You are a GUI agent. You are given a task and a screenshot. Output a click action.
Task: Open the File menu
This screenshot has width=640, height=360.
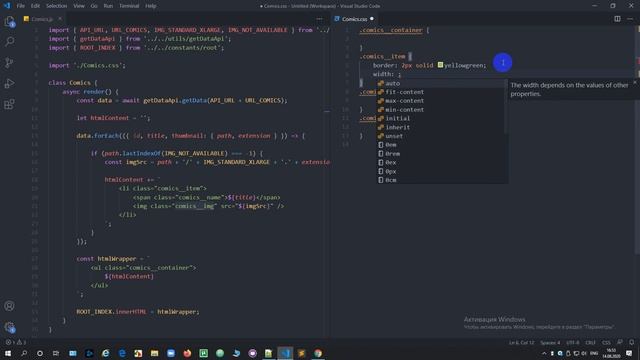pyautogui.click(x=20, y=6)
